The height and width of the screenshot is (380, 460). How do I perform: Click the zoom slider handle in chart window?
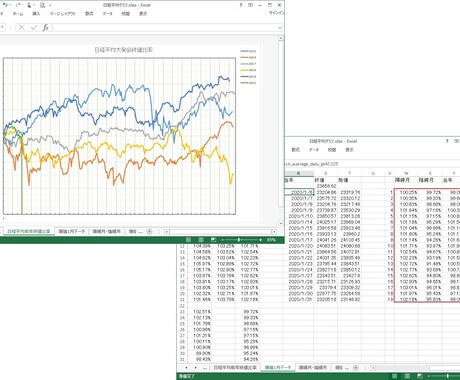tap(239, 240)
